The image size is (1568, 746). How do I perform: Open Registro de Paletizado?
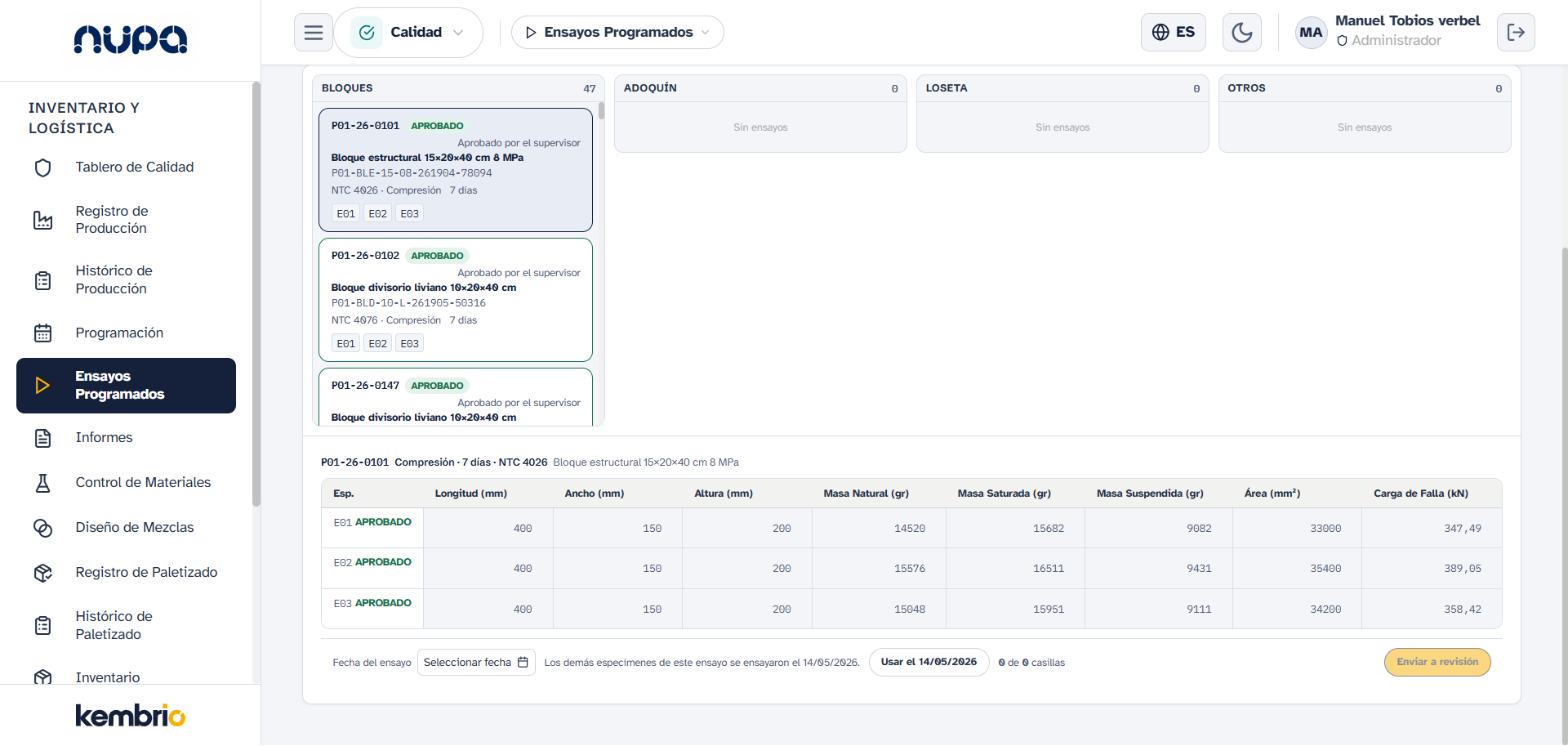[126, 572]
